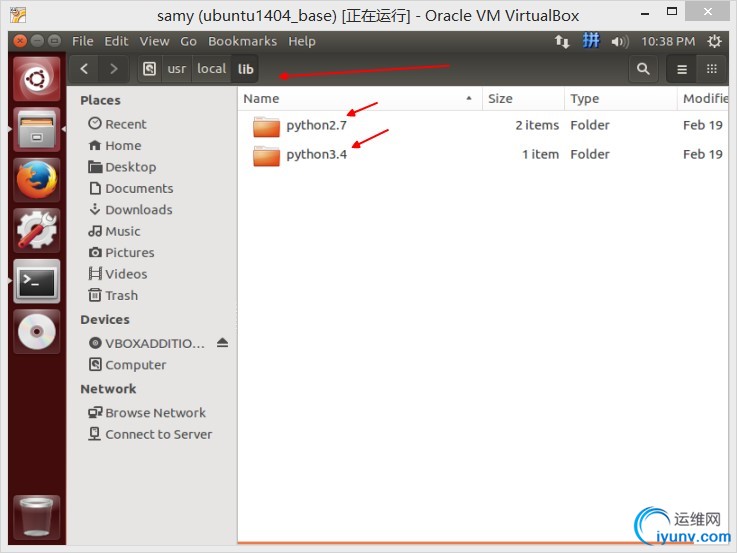This screenshot has height=553, width=737.
Task: Open the Bookmarks menu
Action: pos(243,41)
